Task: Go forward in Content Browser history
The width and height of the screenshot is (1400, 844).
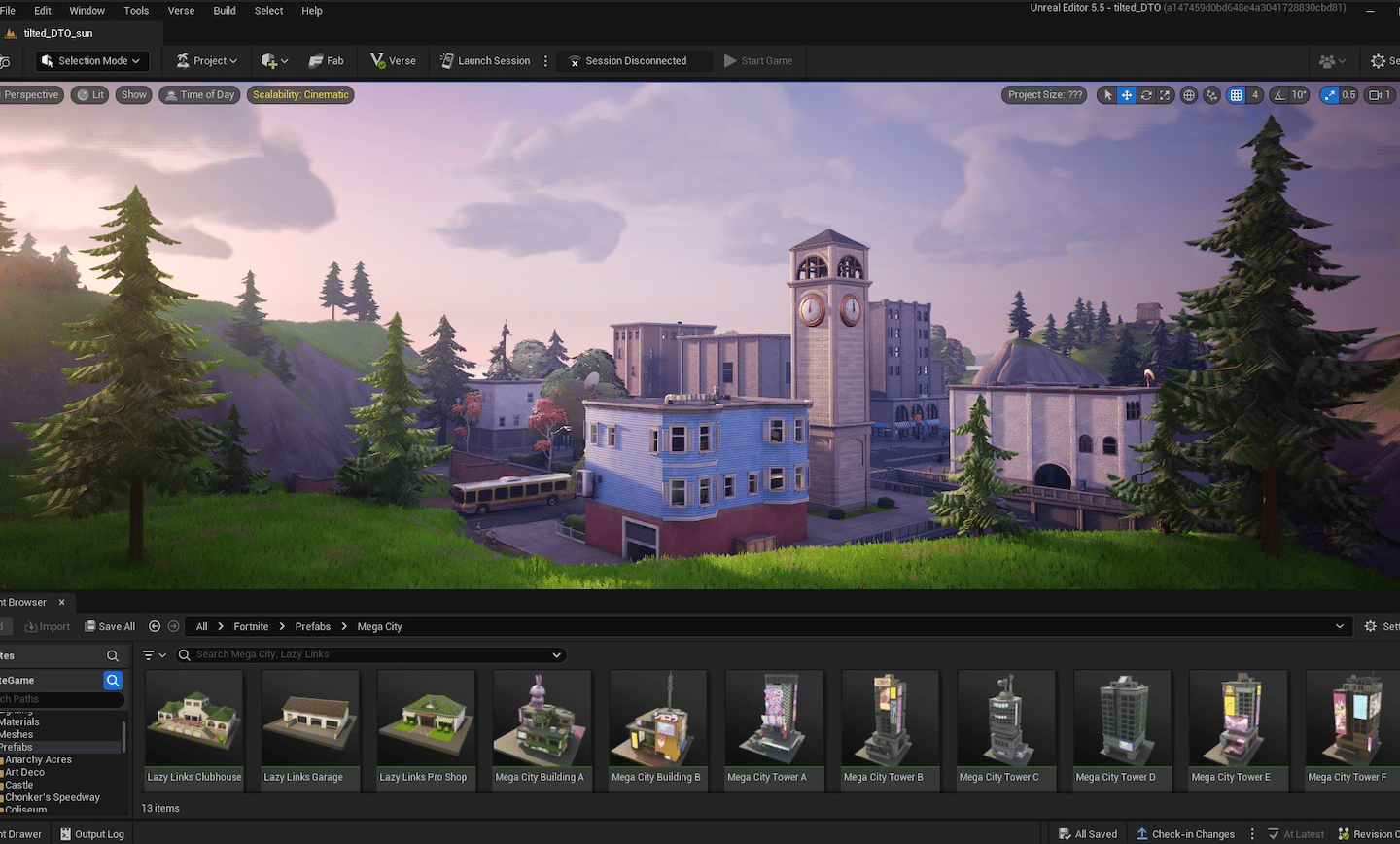Action: click(x=173, y=627)
